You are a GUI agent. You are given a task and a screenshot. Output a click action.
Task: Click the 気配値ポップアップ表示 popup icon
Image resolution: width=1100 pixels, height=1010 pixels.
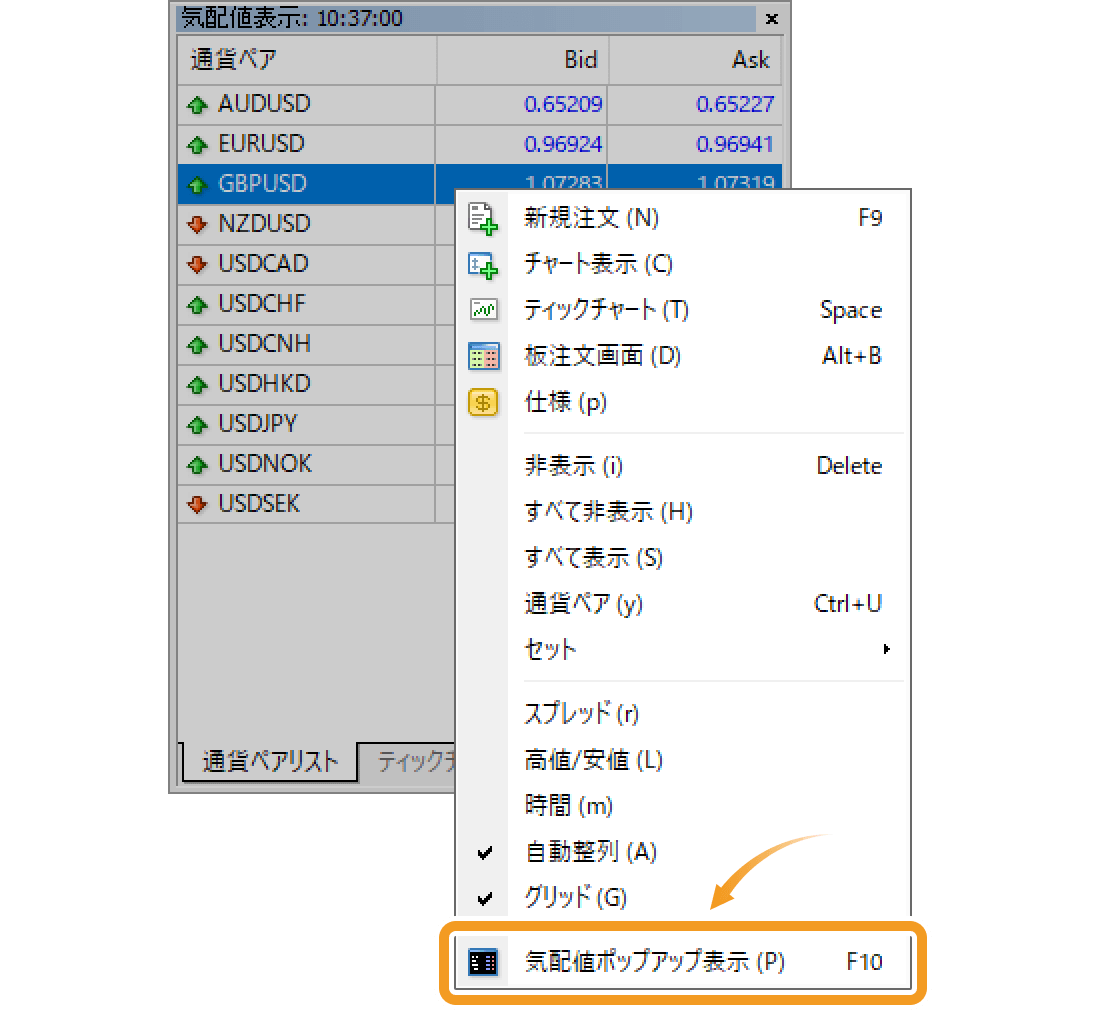pyautogui.click(x=483, y=961)
